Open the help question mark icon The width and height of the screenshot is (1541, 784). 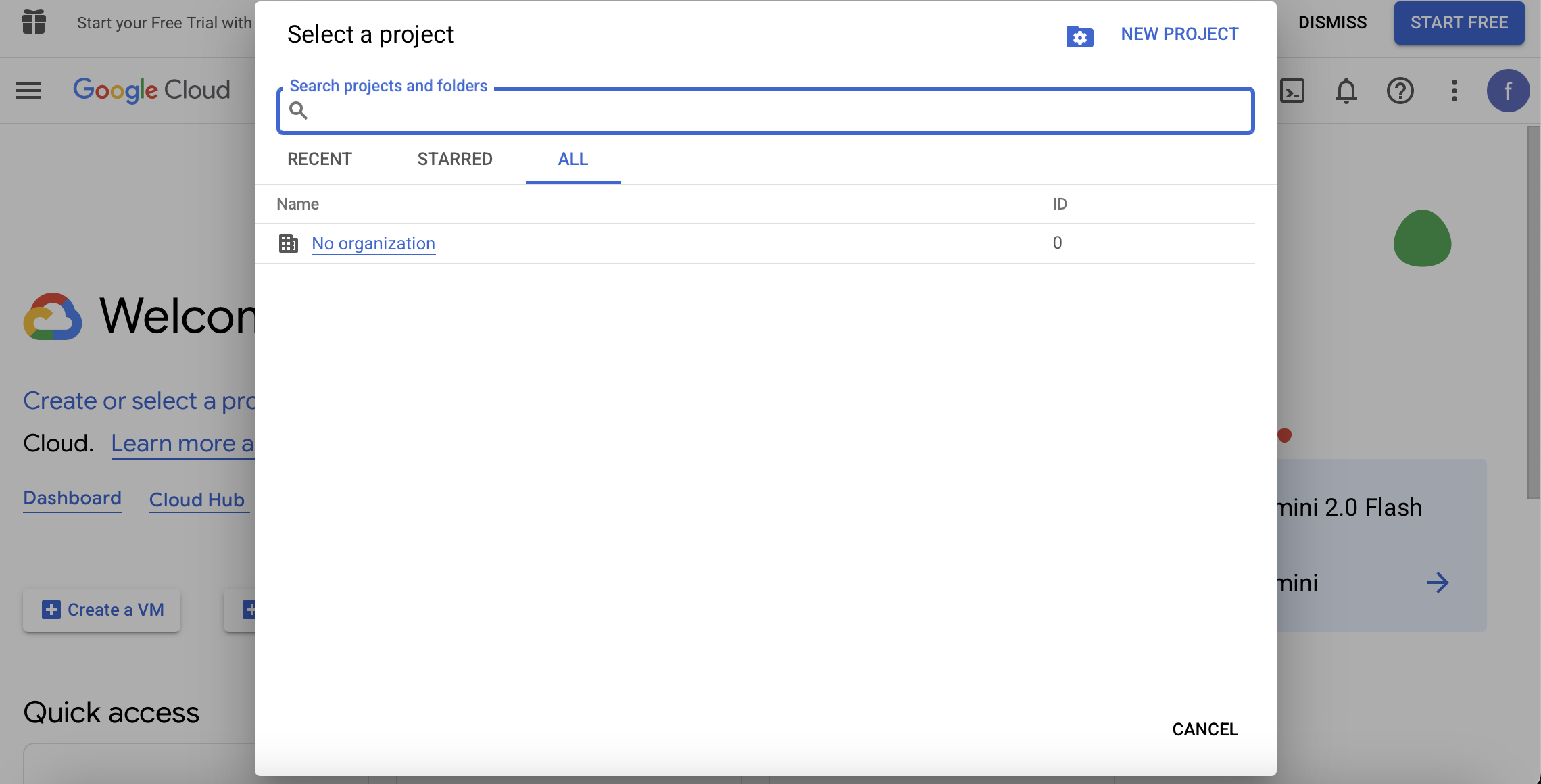(x=1400, y=91)
